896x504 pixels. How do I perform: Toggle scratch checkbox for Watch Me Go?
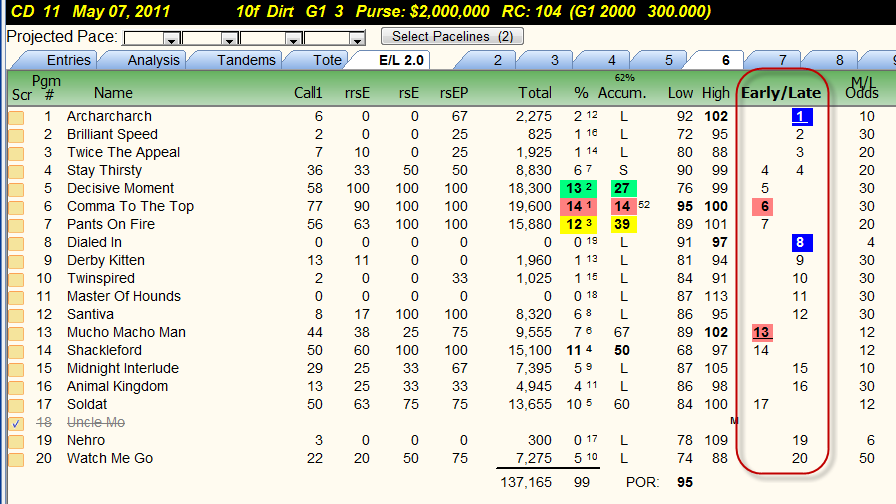(x=16, y=459)
